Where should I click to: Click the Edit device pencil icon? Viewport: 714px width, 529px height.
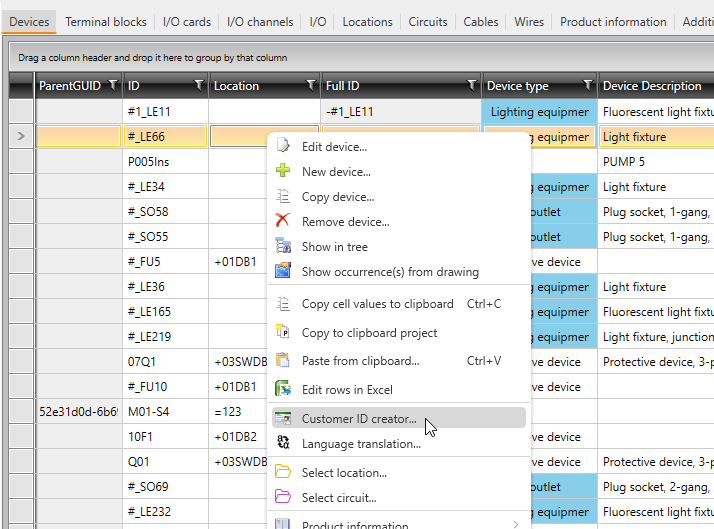click(283, 146)
